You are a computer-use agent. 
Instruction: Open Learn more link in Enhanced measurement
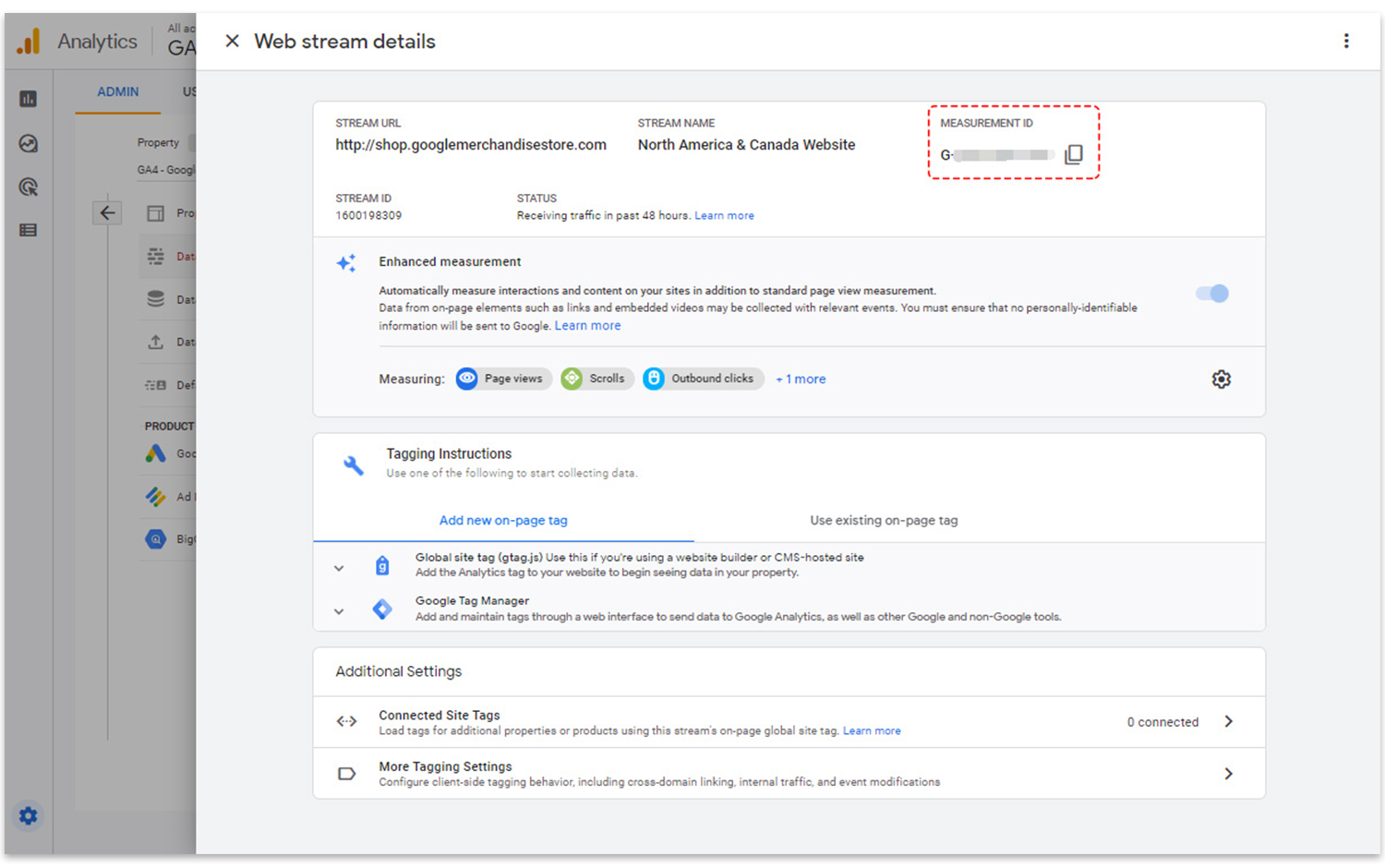587,326
